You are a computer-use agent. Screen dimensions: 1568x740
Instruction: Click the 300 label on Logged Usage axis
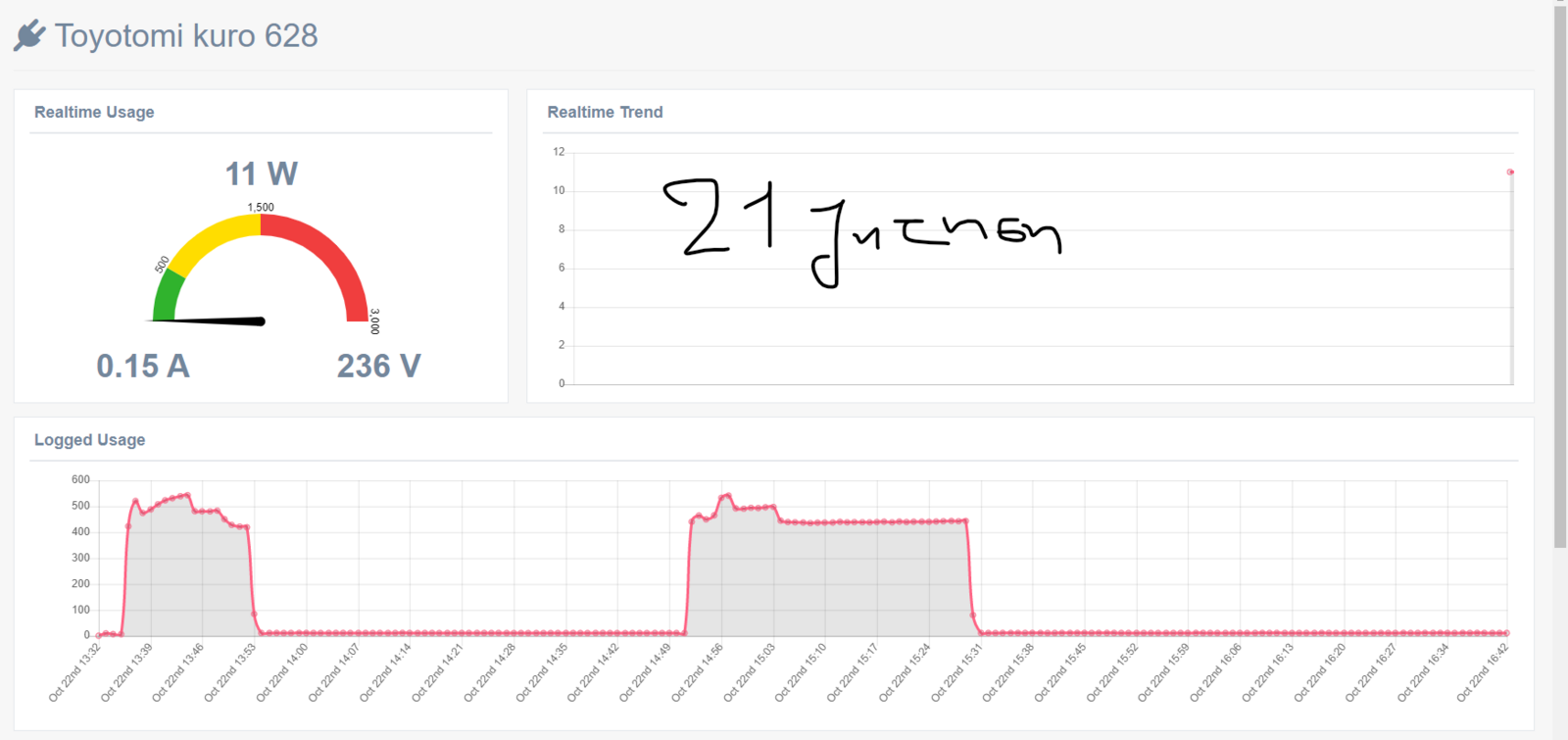pyautogui.click(x=80, y=557)
